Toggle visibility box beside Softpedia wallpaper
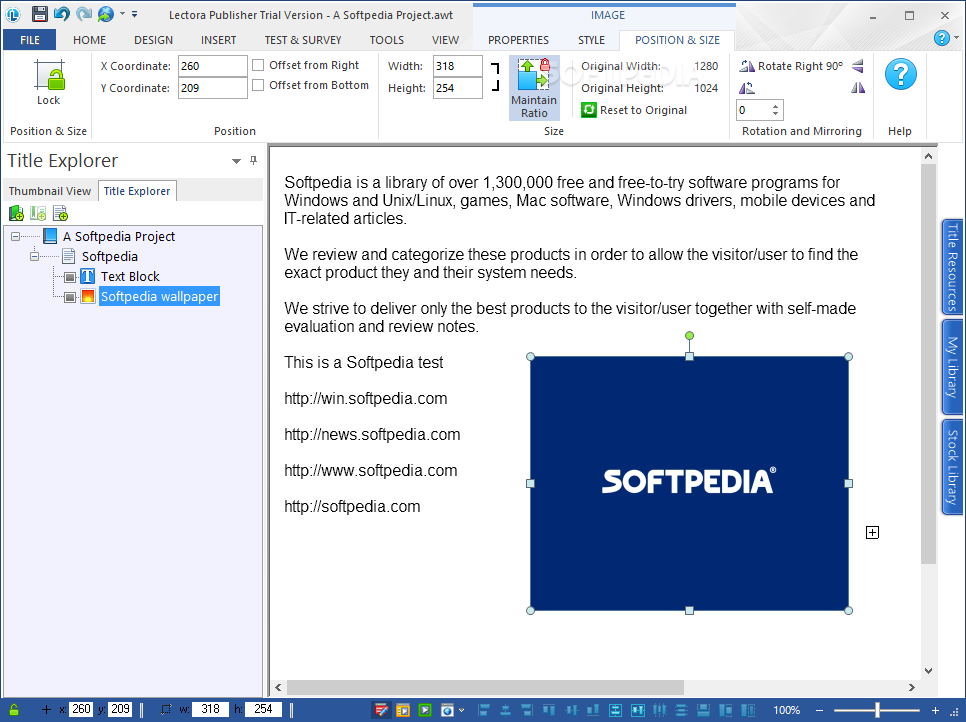Screen dimensions: 966x722 click(70, 297)
